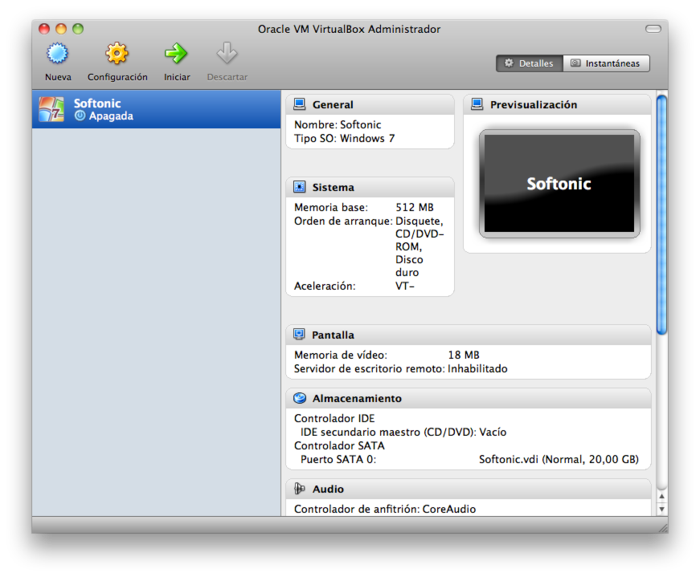Click the Apagada power state icon
The height and width of the screenshot is (577, 700).
tap(80, 116)
